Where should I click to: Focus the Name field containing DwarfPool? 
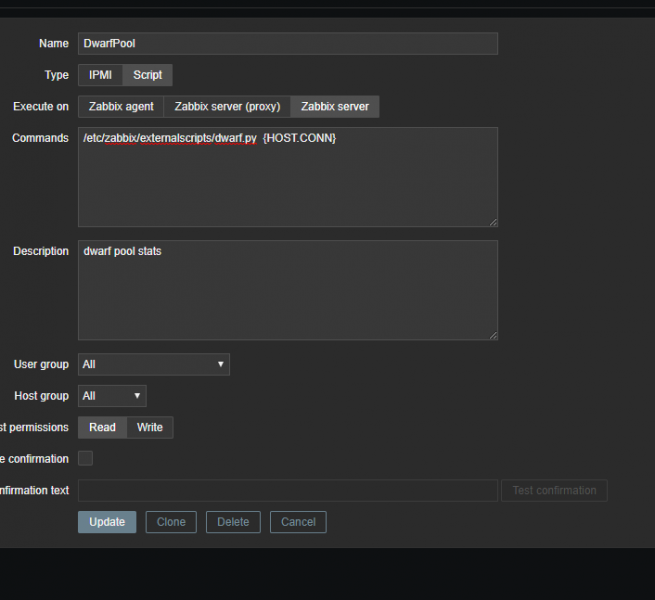click(x=288, y=43)
